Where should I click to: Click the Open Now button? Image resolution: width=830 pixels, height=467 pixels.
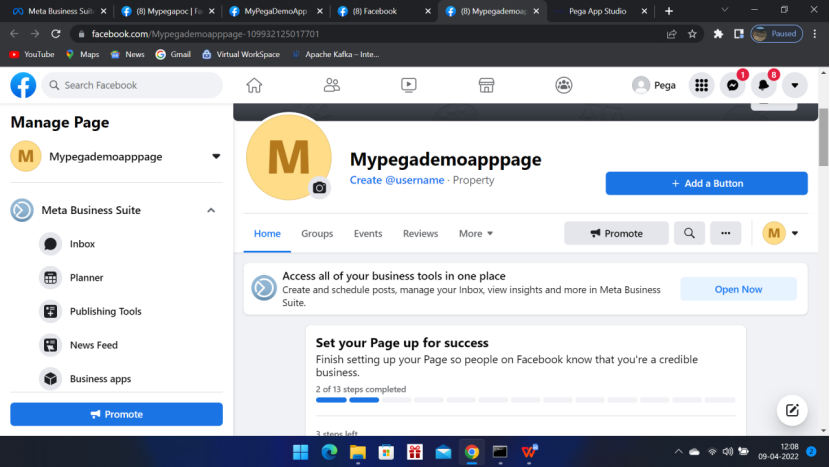(x=738, y=290)
